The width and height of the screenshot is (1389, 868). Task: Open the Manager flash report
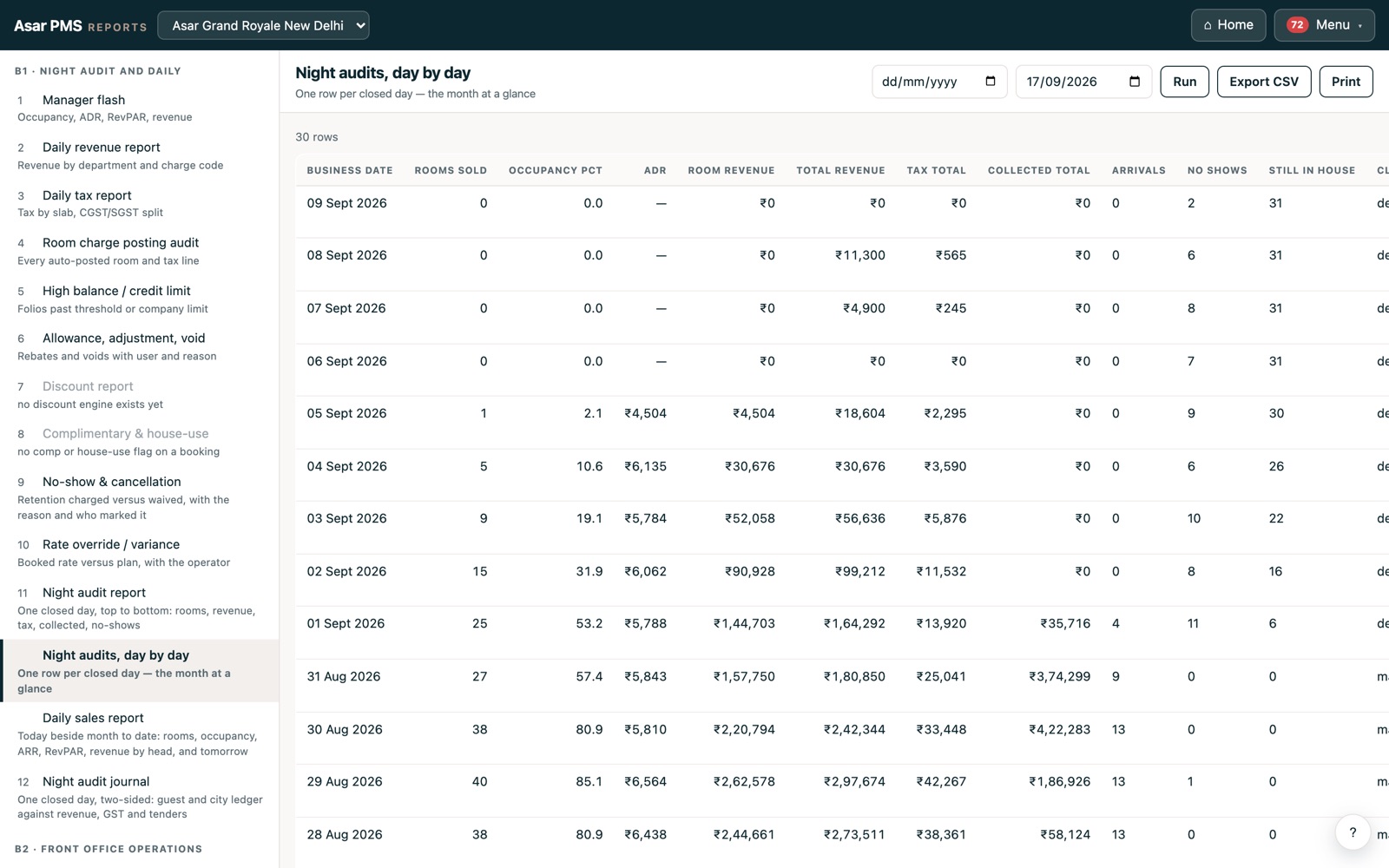139,108
